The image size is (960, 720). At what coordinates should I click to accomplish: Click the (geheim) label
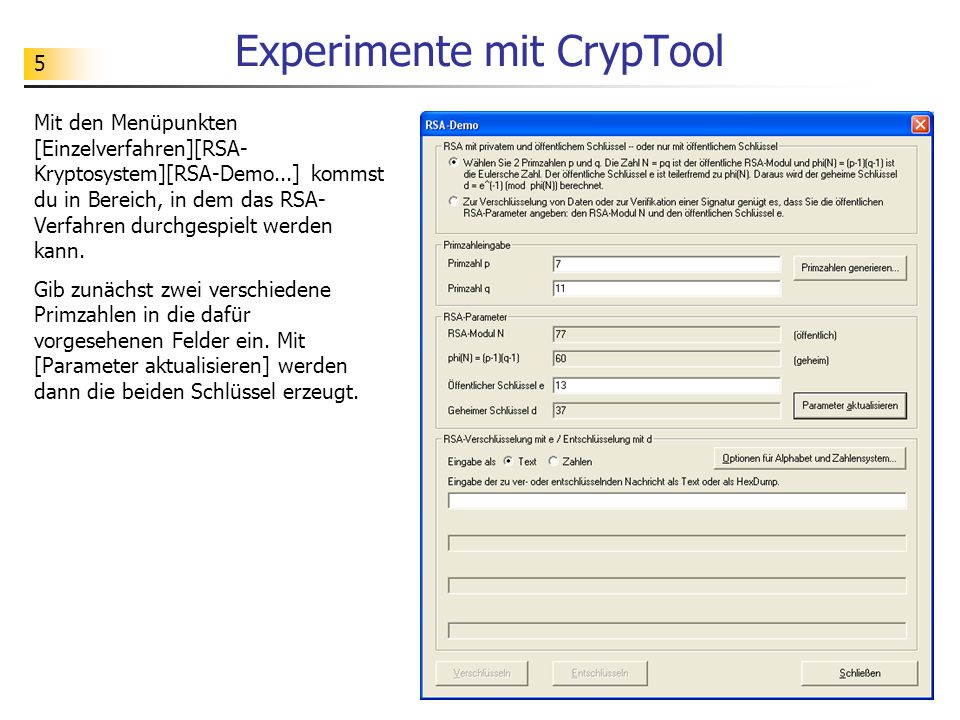[811, 361]
